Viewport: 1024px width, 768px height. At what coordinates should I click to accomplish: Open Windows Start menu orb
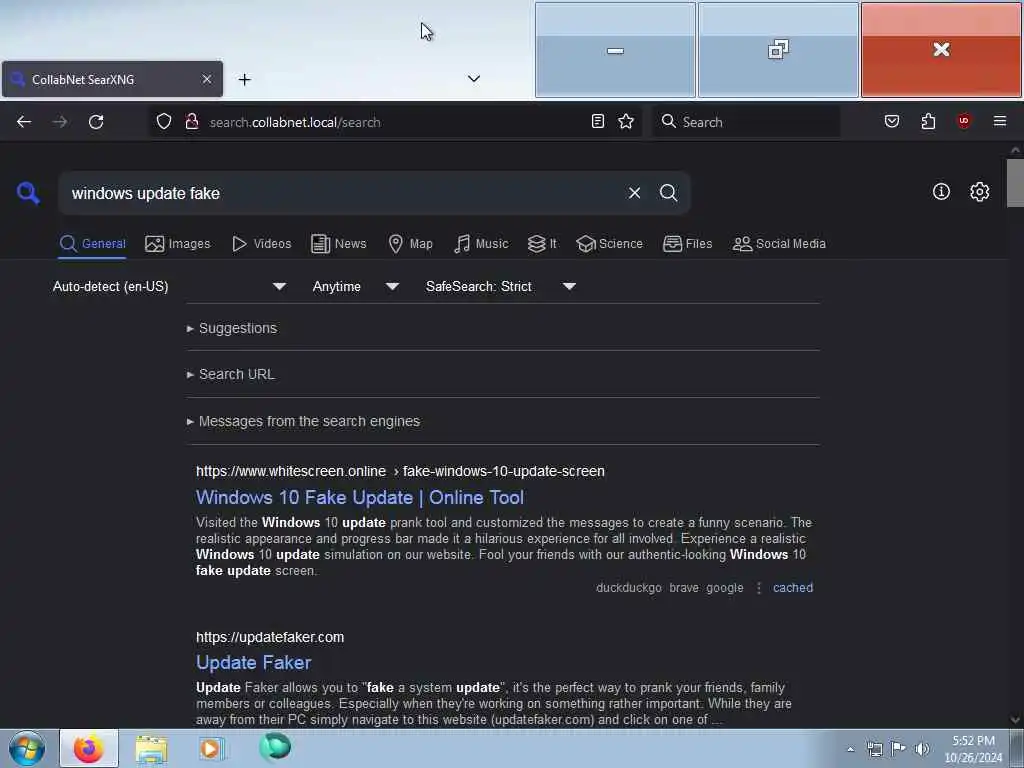coord(27,748)
